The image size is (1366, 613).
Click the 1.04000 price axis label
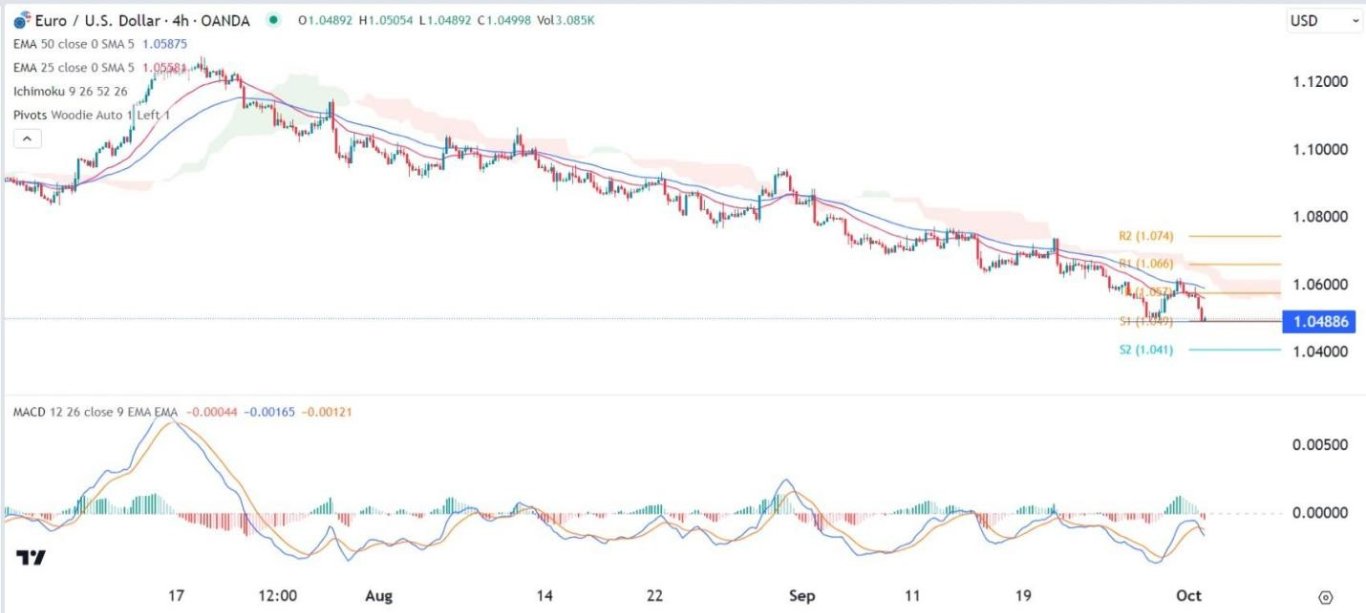click(1323, 351)
